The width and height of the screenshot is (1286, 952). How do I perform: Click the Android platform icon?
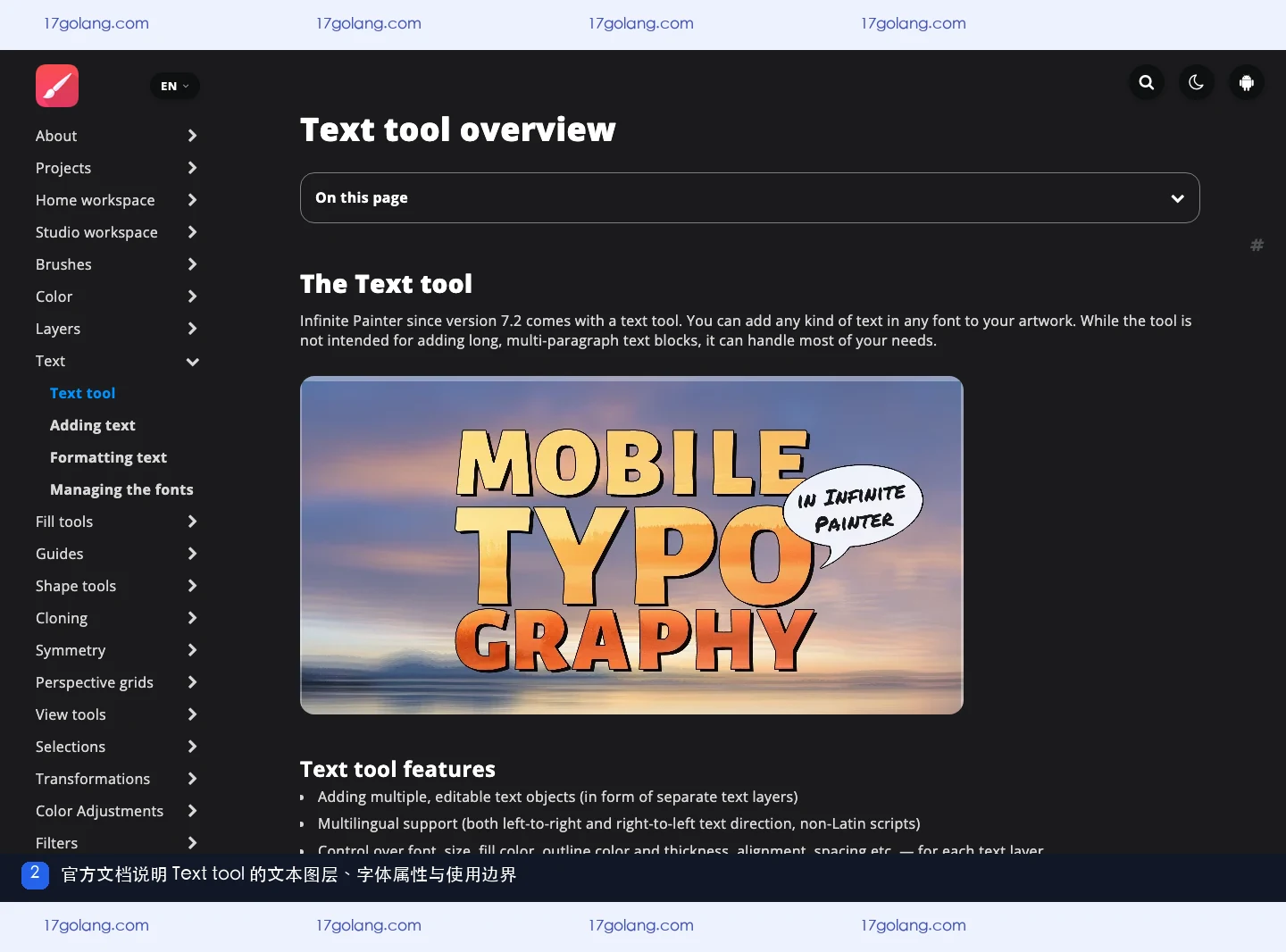point(1247,83)
